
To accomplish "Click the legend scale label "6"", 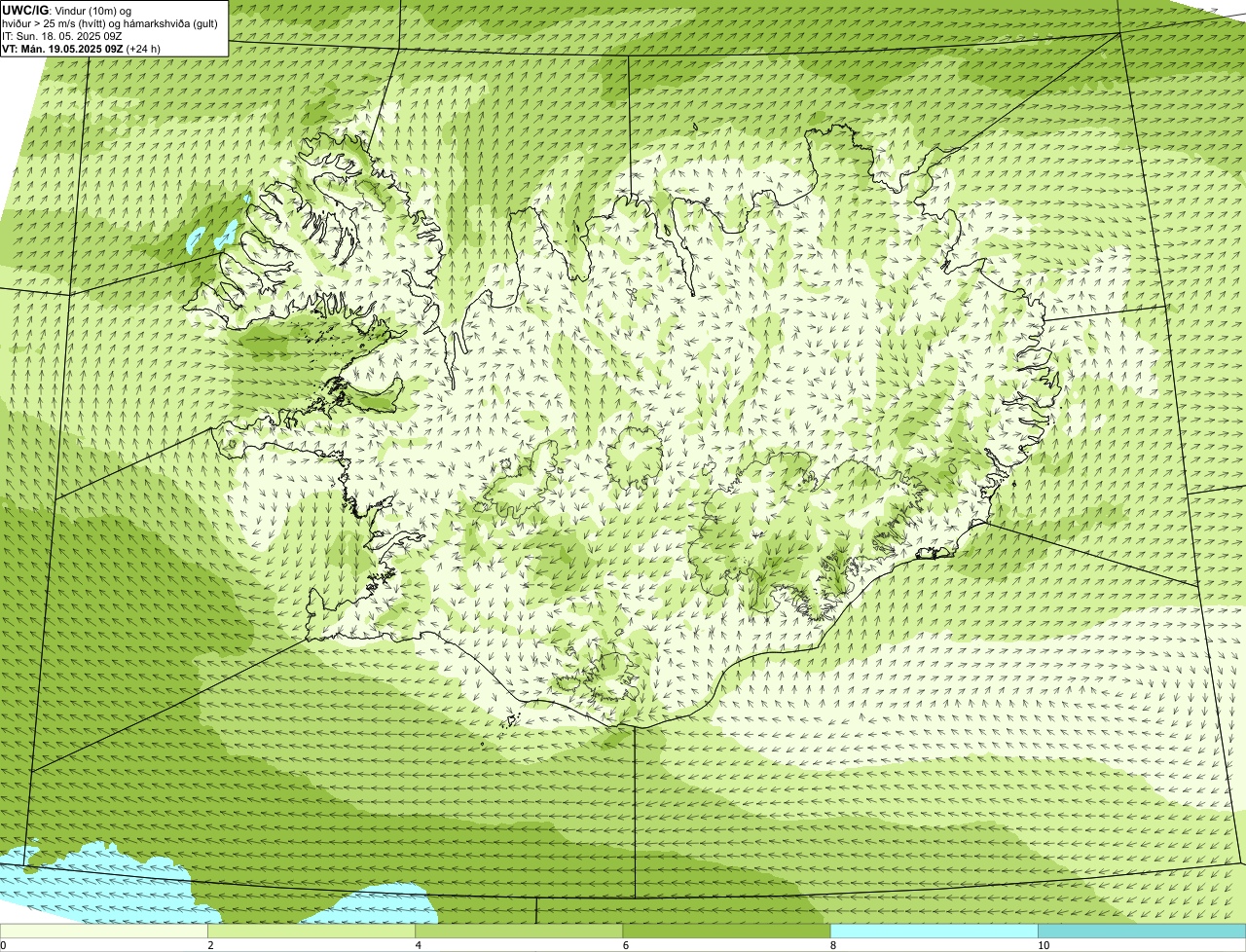I will [626, 945].
